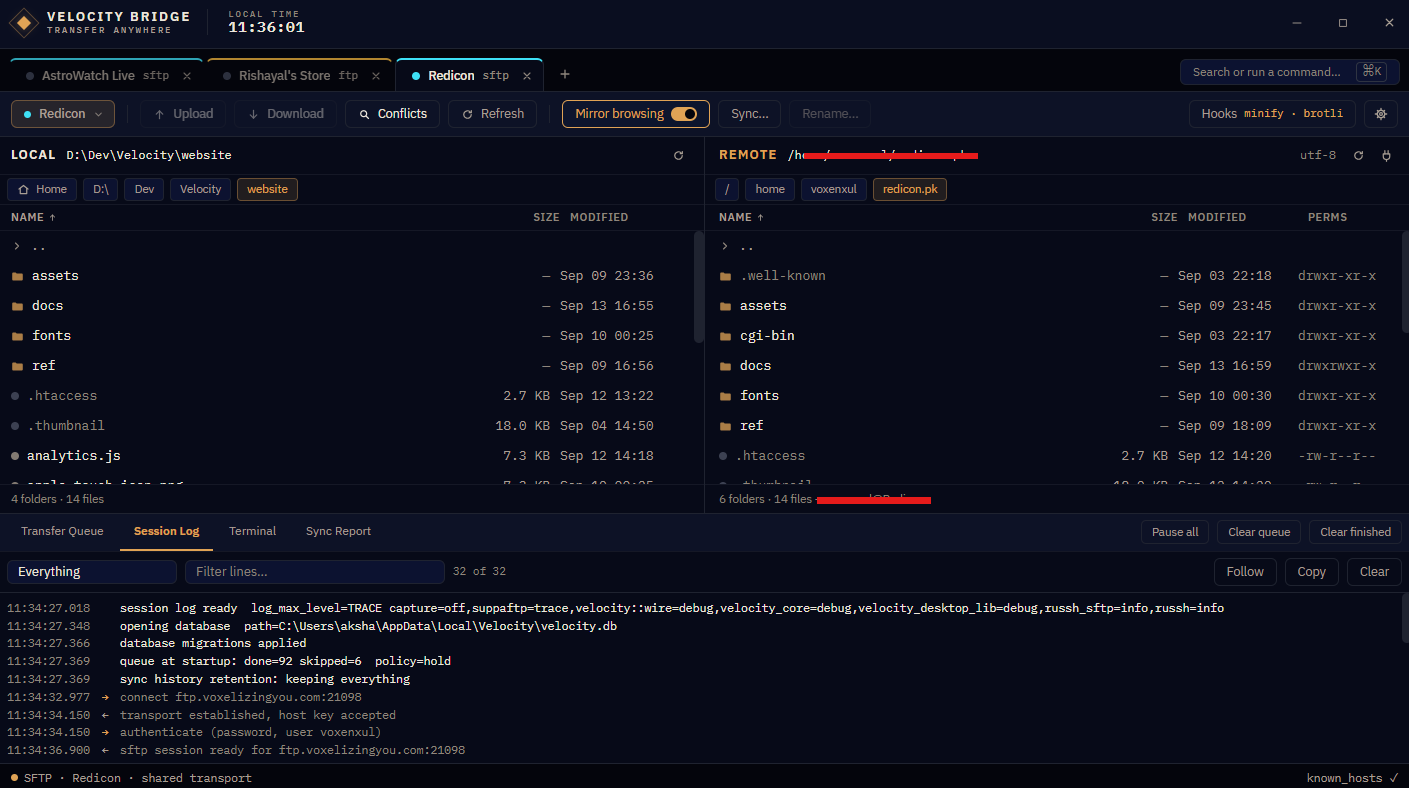Add a new connection tab
Viewport: 1409px width, 788px height.
[565, 75]
